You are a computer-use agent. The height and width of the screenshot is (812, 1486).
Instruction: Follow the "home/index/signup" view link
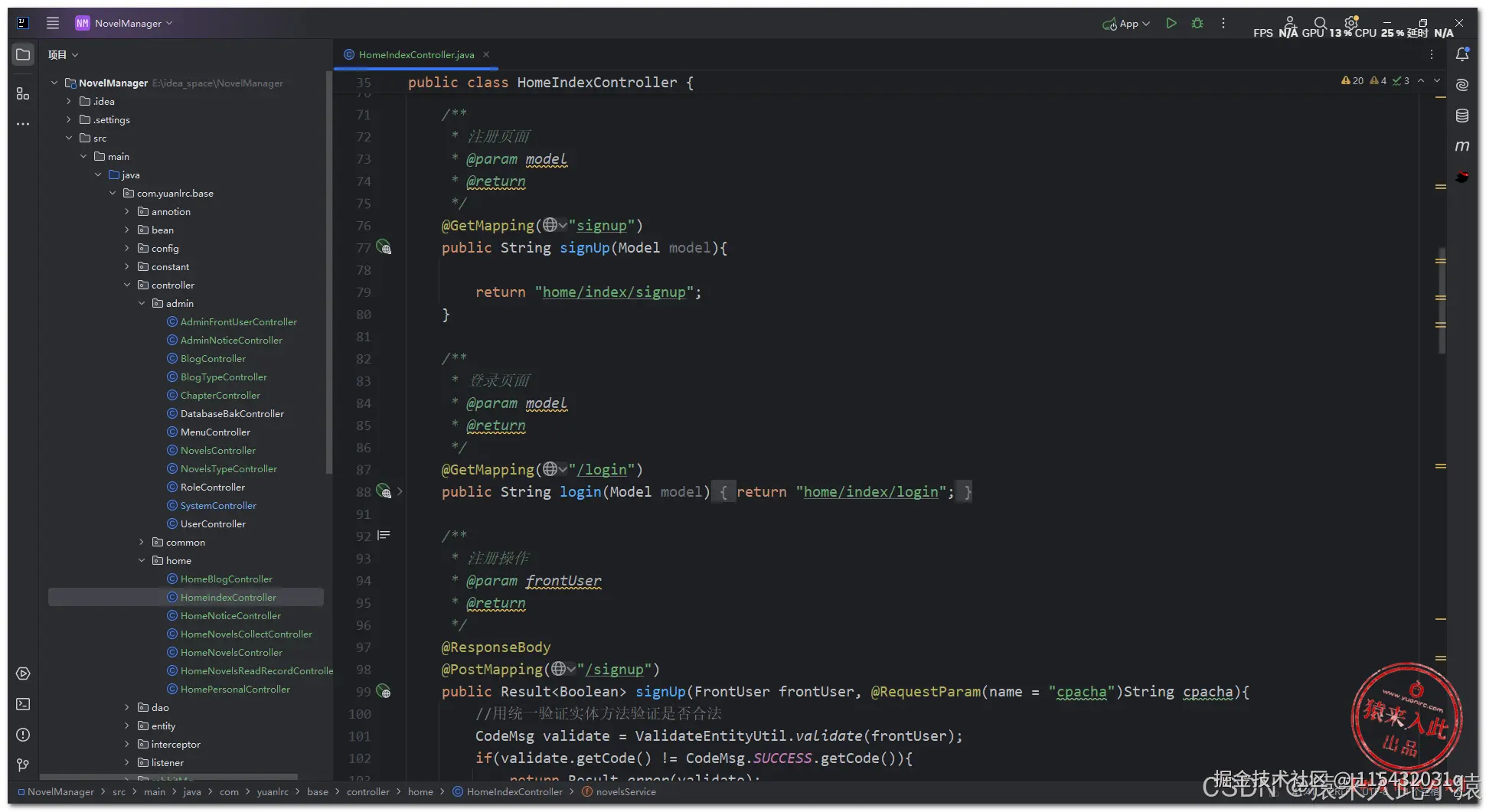click(614, 292)
